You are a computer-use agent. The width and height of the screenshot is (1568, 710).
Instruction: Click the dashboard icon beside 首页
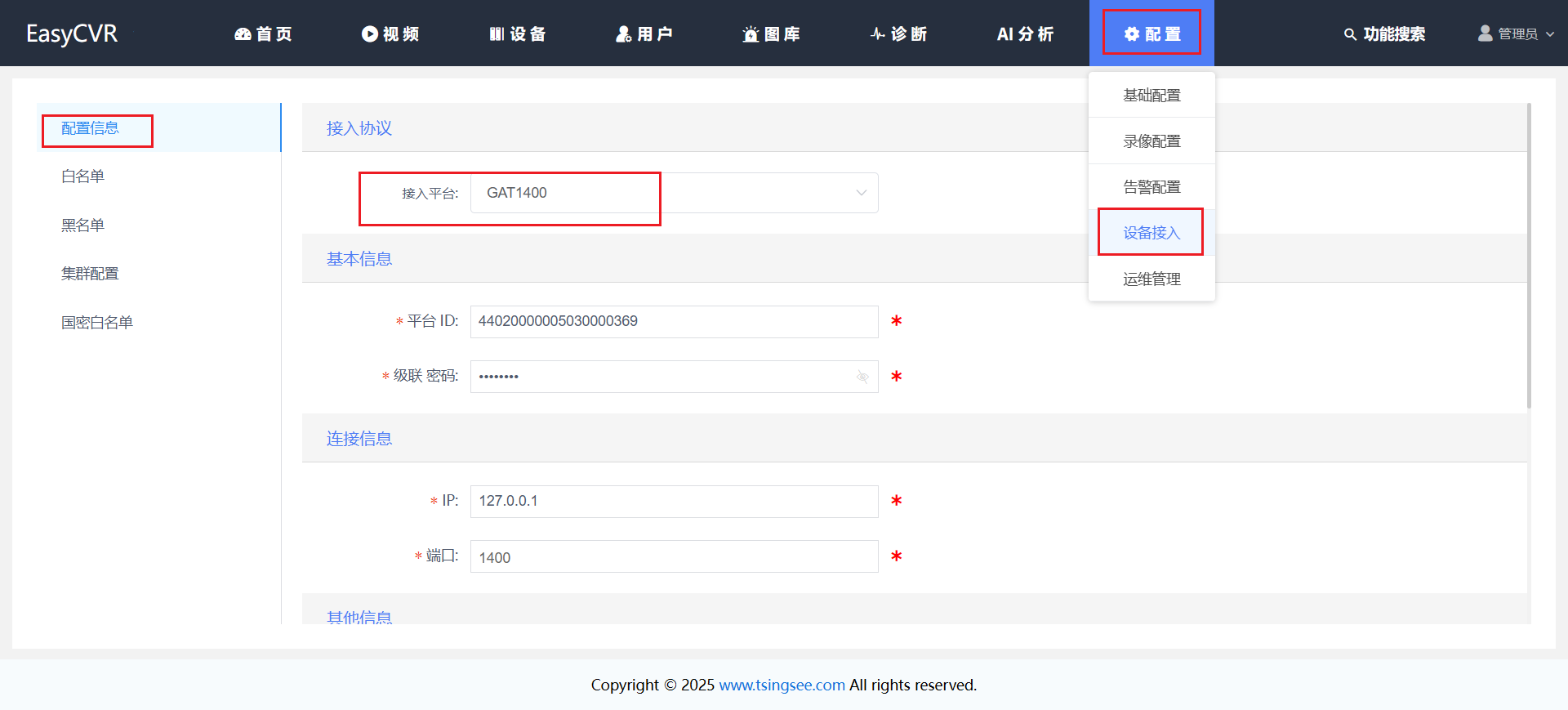point(243,33)
